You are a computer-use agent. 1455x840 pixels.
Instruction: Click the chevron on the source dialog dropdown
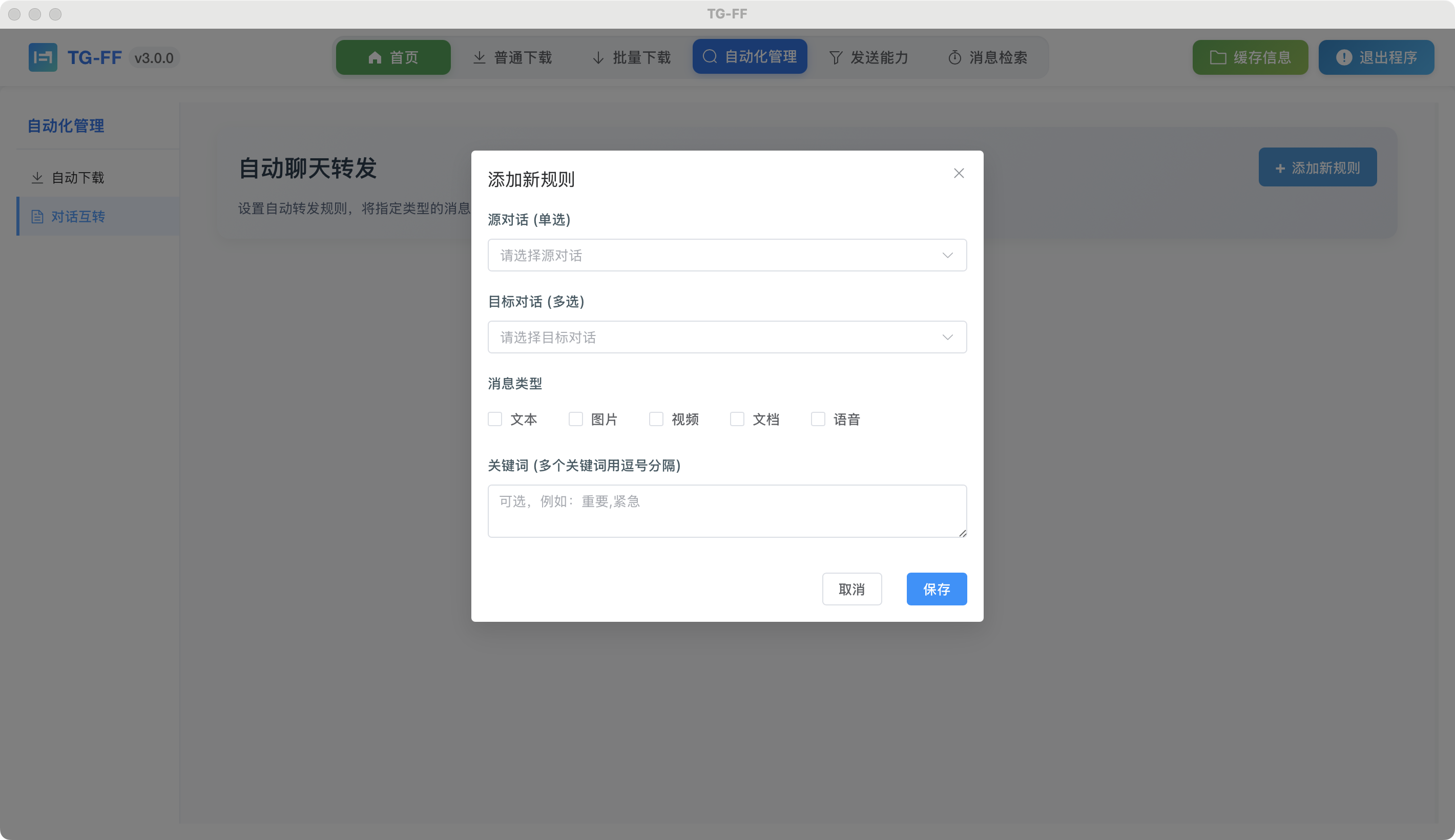(x=947, y=255)
